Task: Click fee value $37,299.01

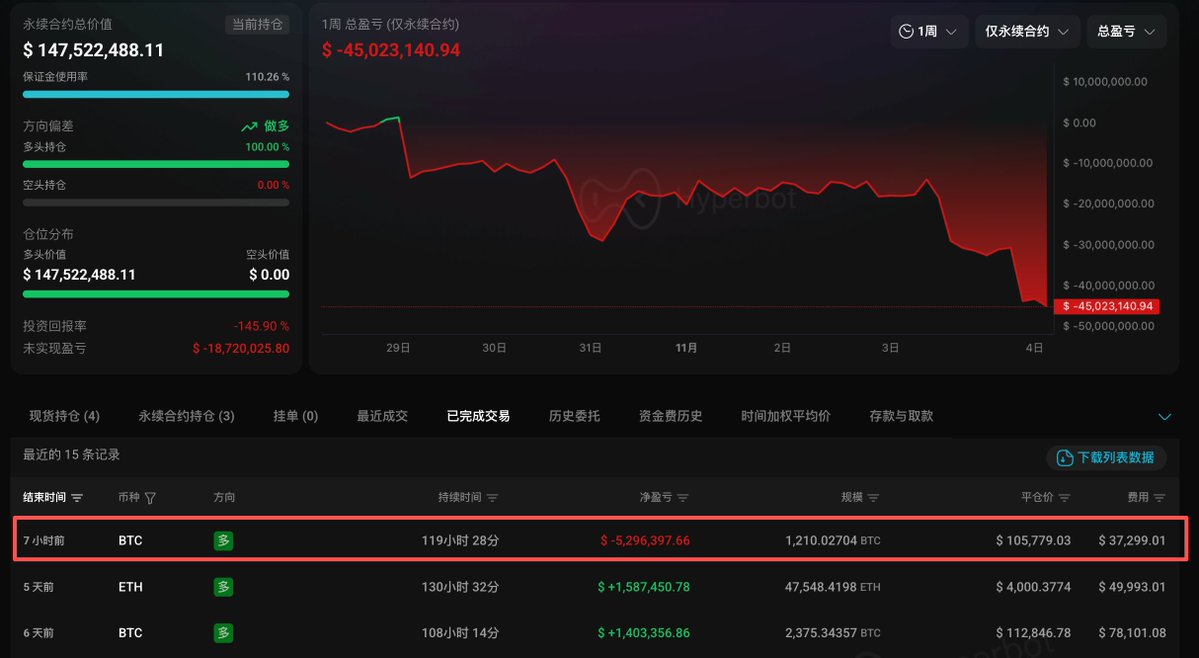Action: [x=1132, y=540]
